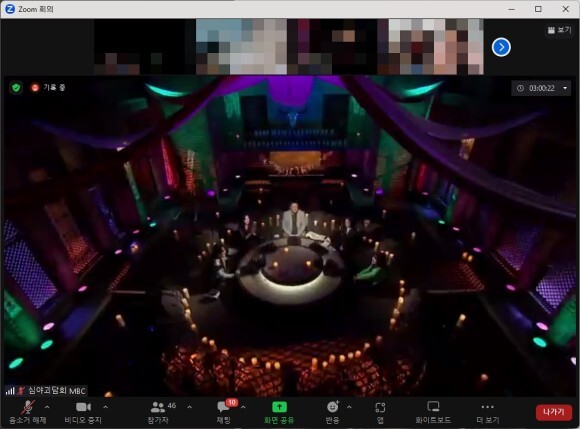Click the 심야괴담회 MBC participant name label
This screenshot has width=580, height=429.
click(x=57, y=391)
